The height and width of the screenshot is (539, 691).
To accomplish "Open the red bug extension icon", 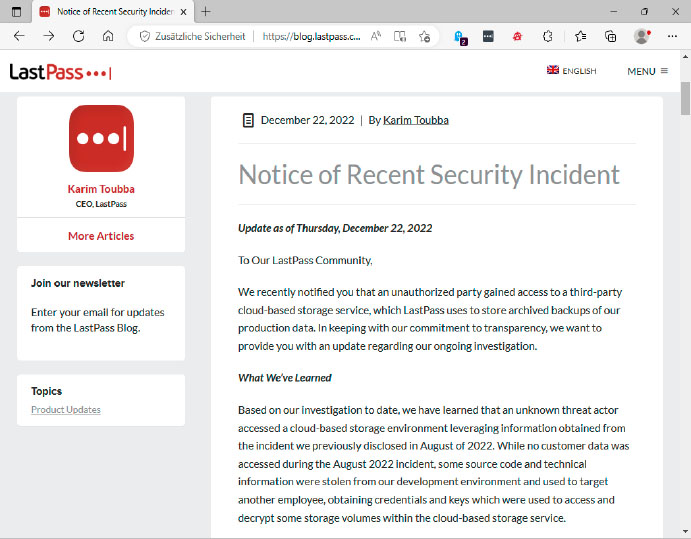I will pyautogui.click(x=517, y=36).
